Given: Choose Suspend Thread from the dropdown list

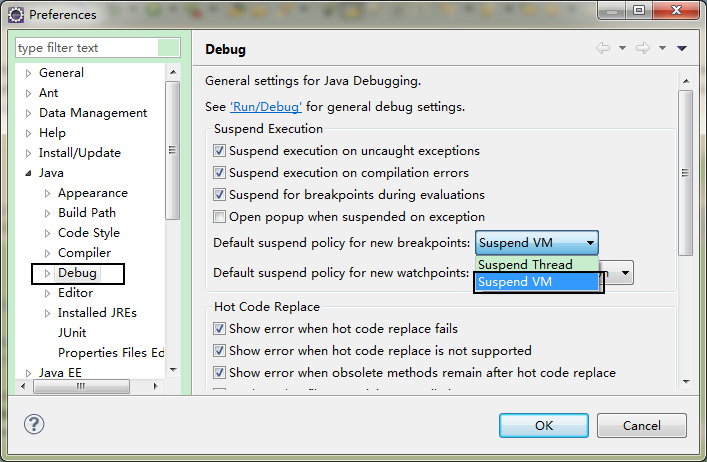Looking at the screenshot, I should (x=526, y=265).
